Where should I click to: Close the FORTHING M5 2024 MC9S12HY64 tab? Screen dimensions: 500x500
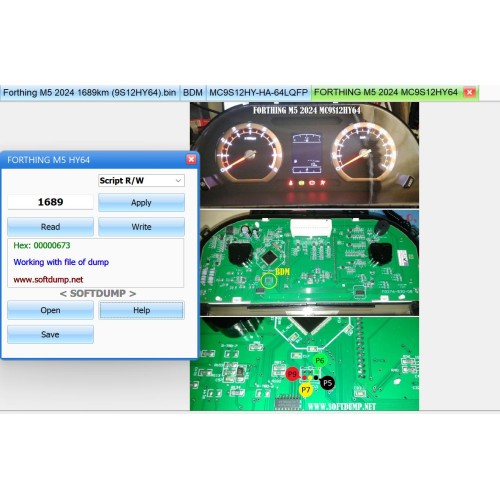pos(470,92)
